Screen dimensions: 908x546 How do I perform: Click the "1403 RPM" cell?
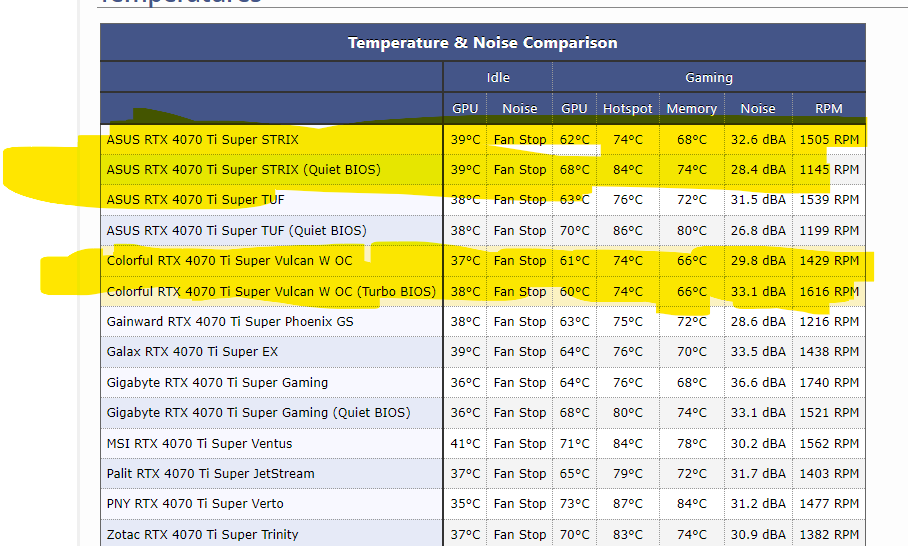click(x=829, y=474)
